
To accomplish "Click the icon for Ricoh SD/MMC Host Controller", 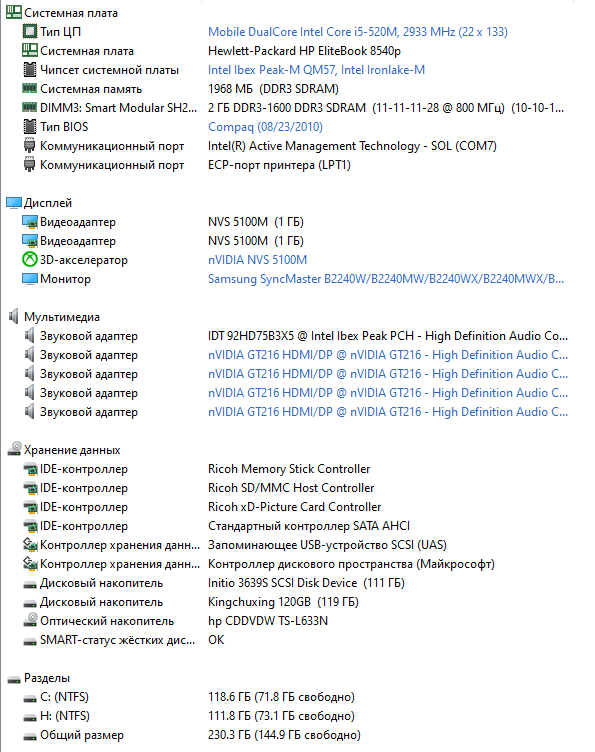I will (30, 488).
